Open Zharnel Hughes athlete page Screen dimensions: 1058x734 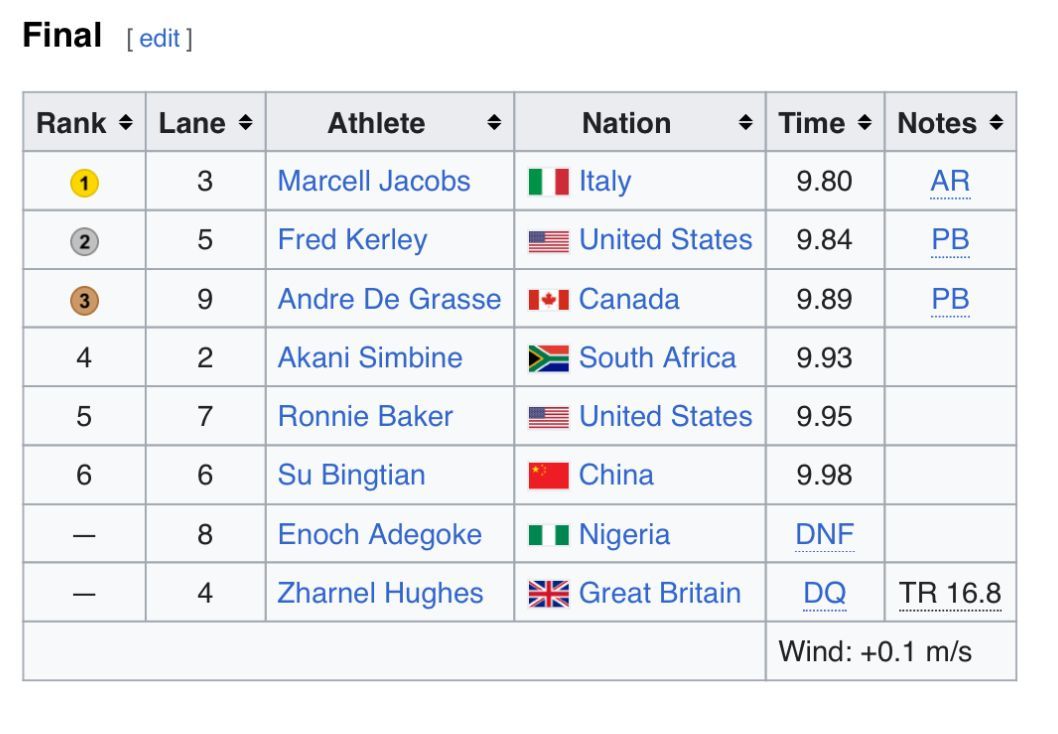tap(380, 593)
